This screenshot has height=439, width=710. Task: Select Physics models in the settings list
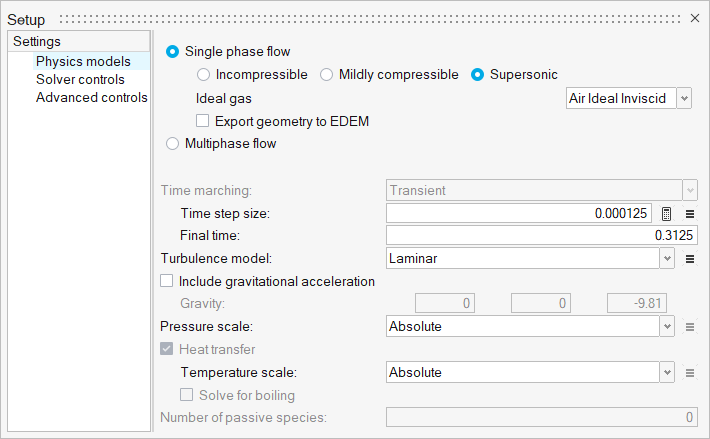pos(83,61)
